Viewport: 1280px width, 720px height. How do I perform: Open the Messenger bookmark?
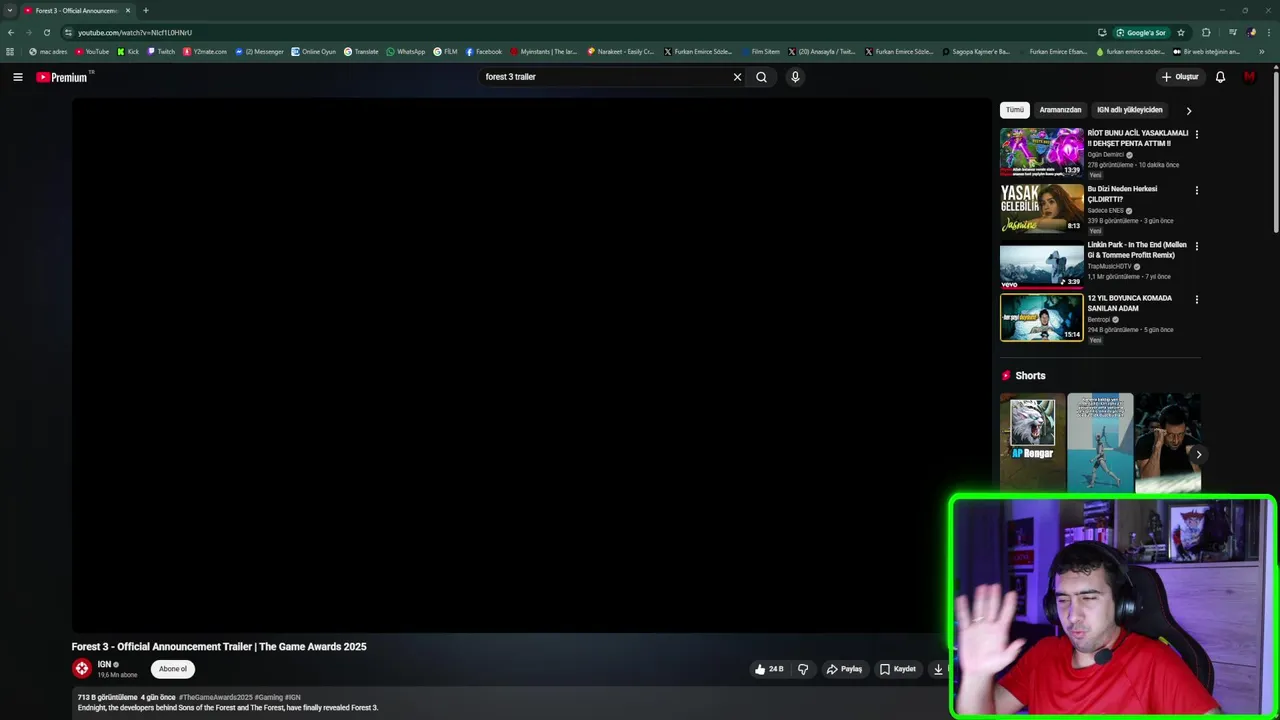[x=260, y=52]
